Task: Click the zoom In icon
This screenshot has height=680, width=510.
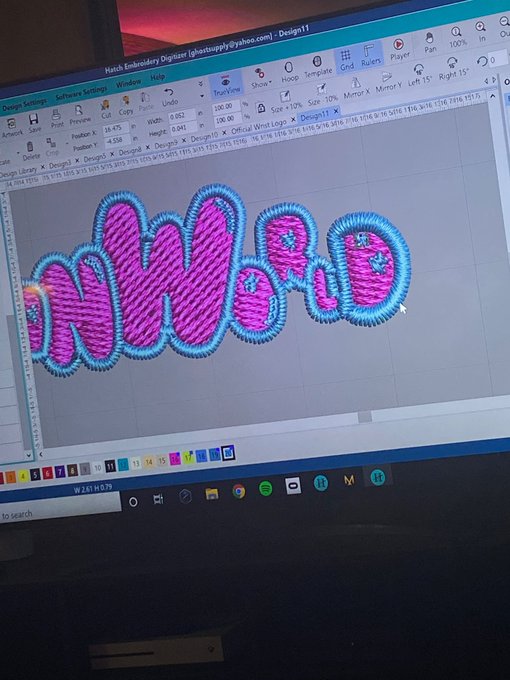Action: click(x=481, y=27)
